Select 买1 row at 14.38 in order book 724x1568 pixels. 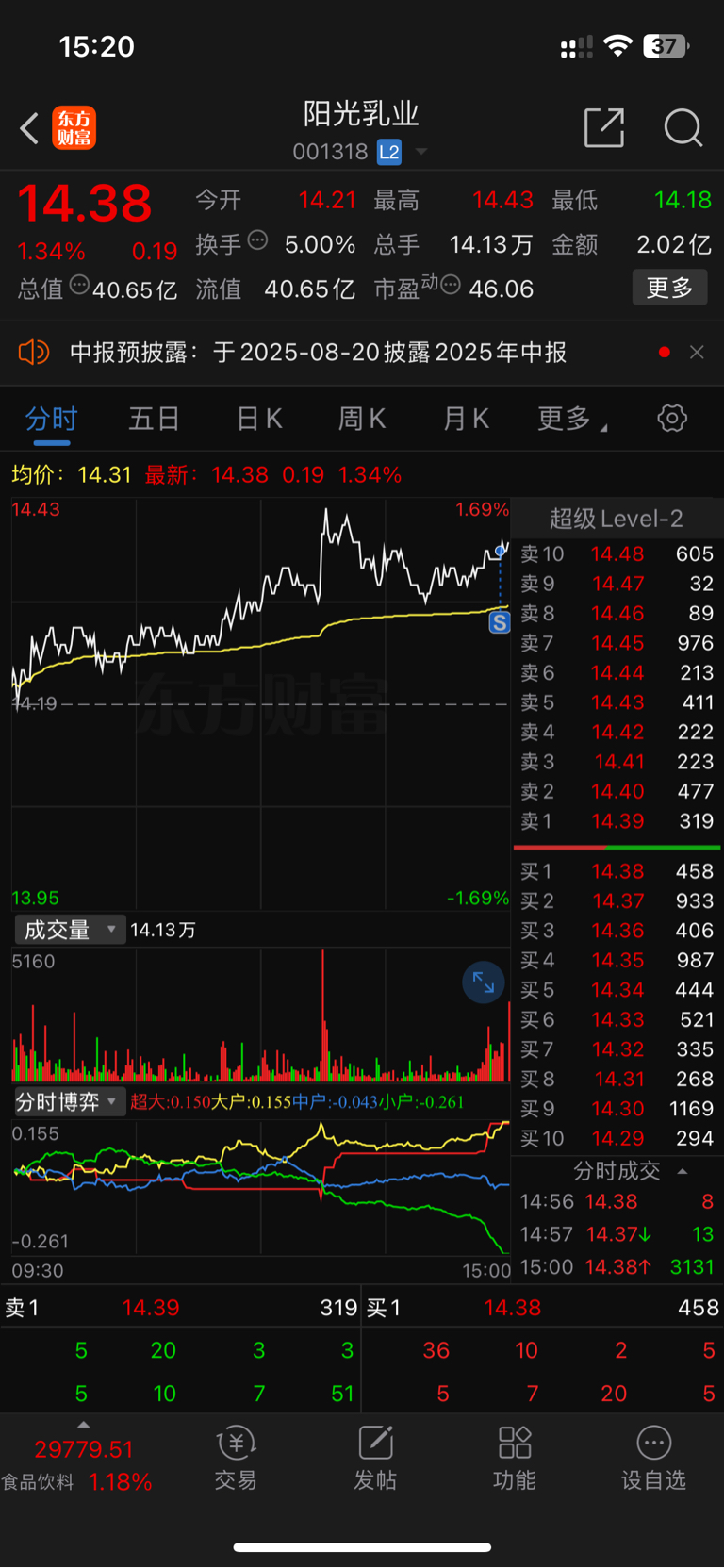pos(617,871)
